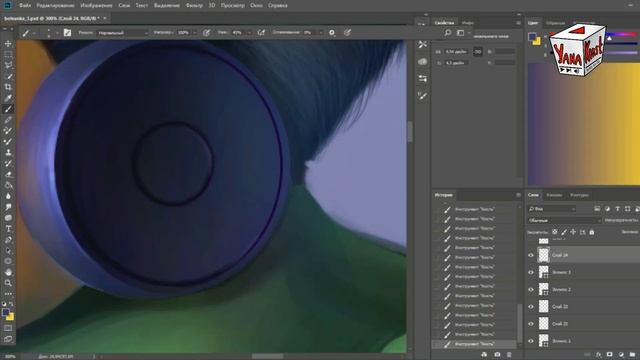Select the Type tool
The image size is (640, 360).
(8, 229)
